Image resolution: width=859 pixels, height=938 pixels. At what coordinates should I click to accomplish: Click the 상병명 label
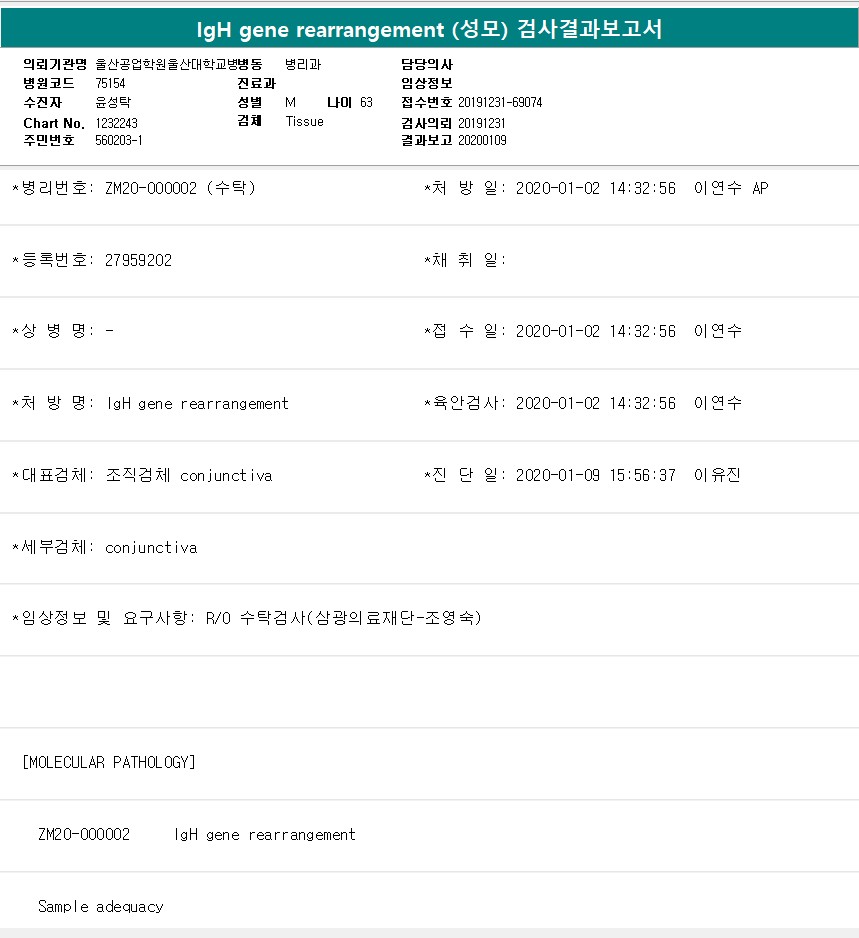coord(53,331)
